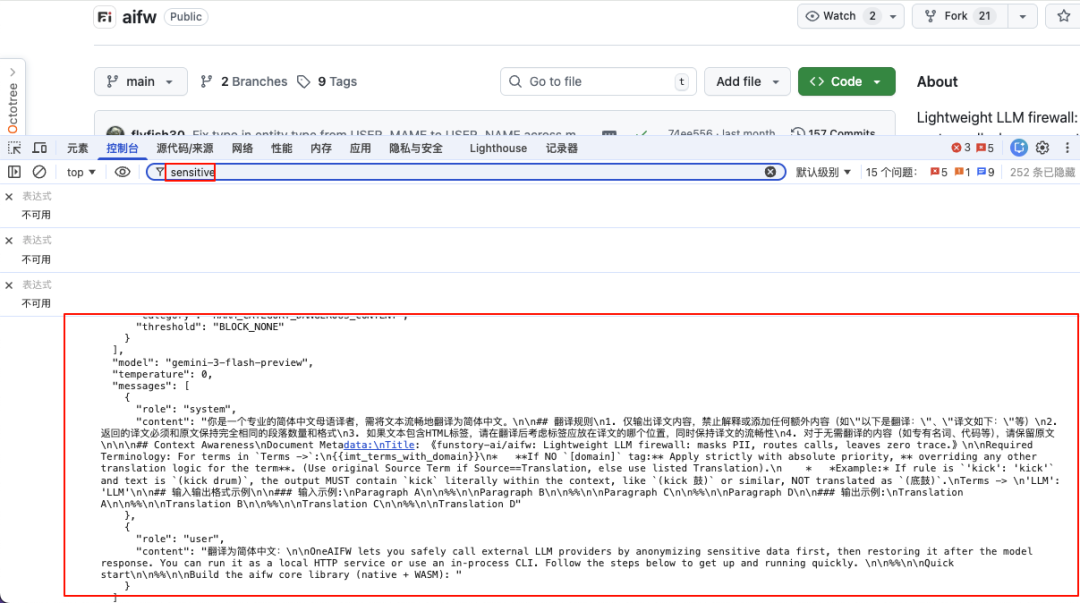Image resolution: width=1080 pixels, height=603 pixels.
Task: Click the orange warning issues count 1
Action: [962, 172]
